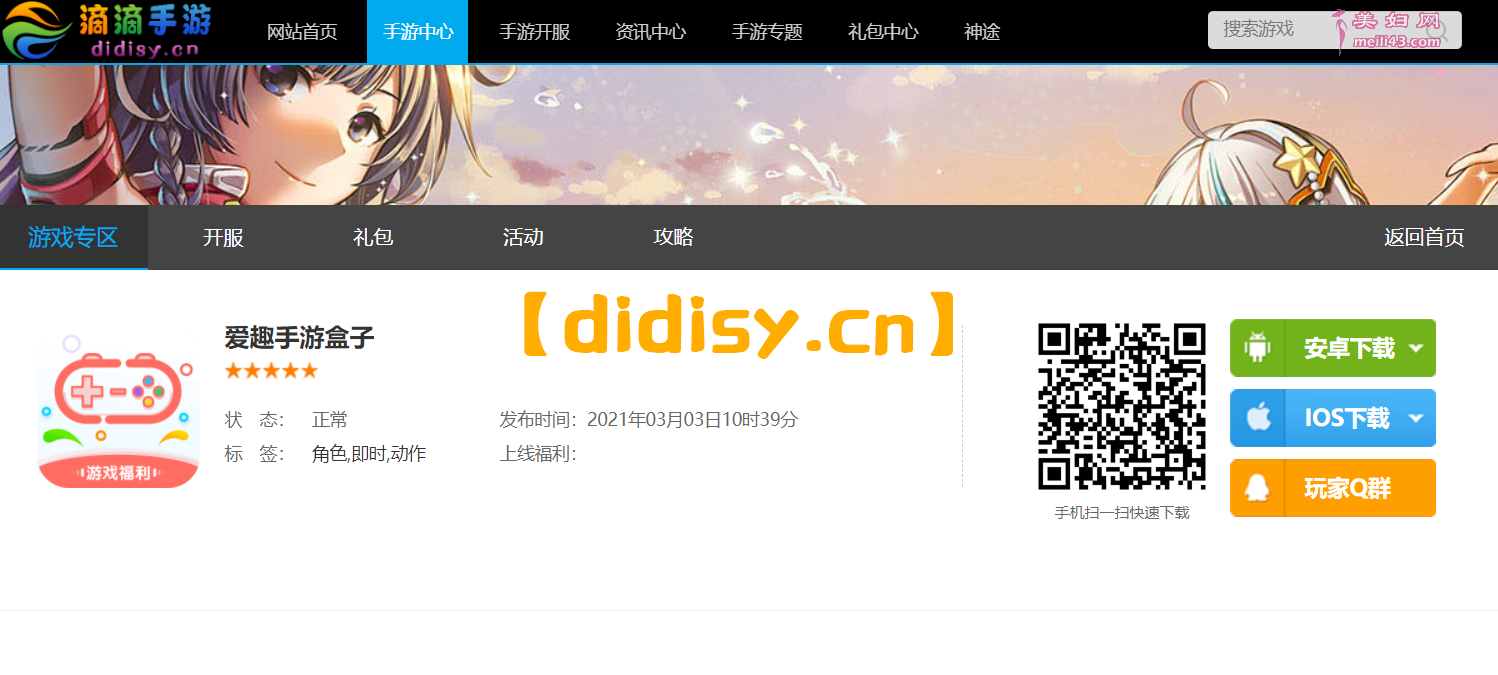Click the Android robot icon
This screenshot has width=1498, height=675.
coord(1257,348)
